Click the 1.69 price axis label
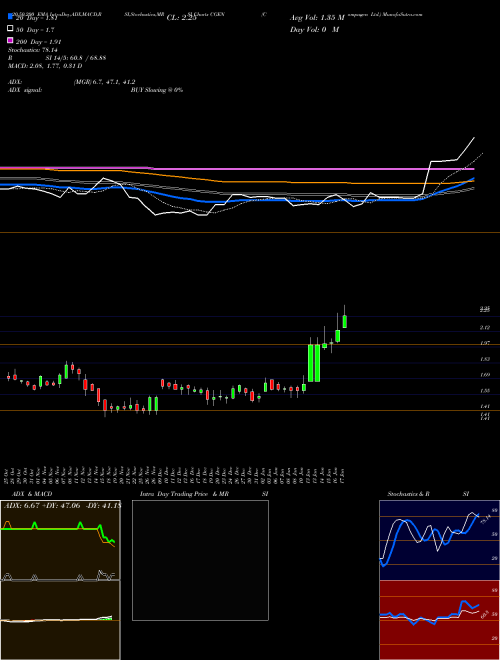This screenshot has width=500, height=660. 485,375
